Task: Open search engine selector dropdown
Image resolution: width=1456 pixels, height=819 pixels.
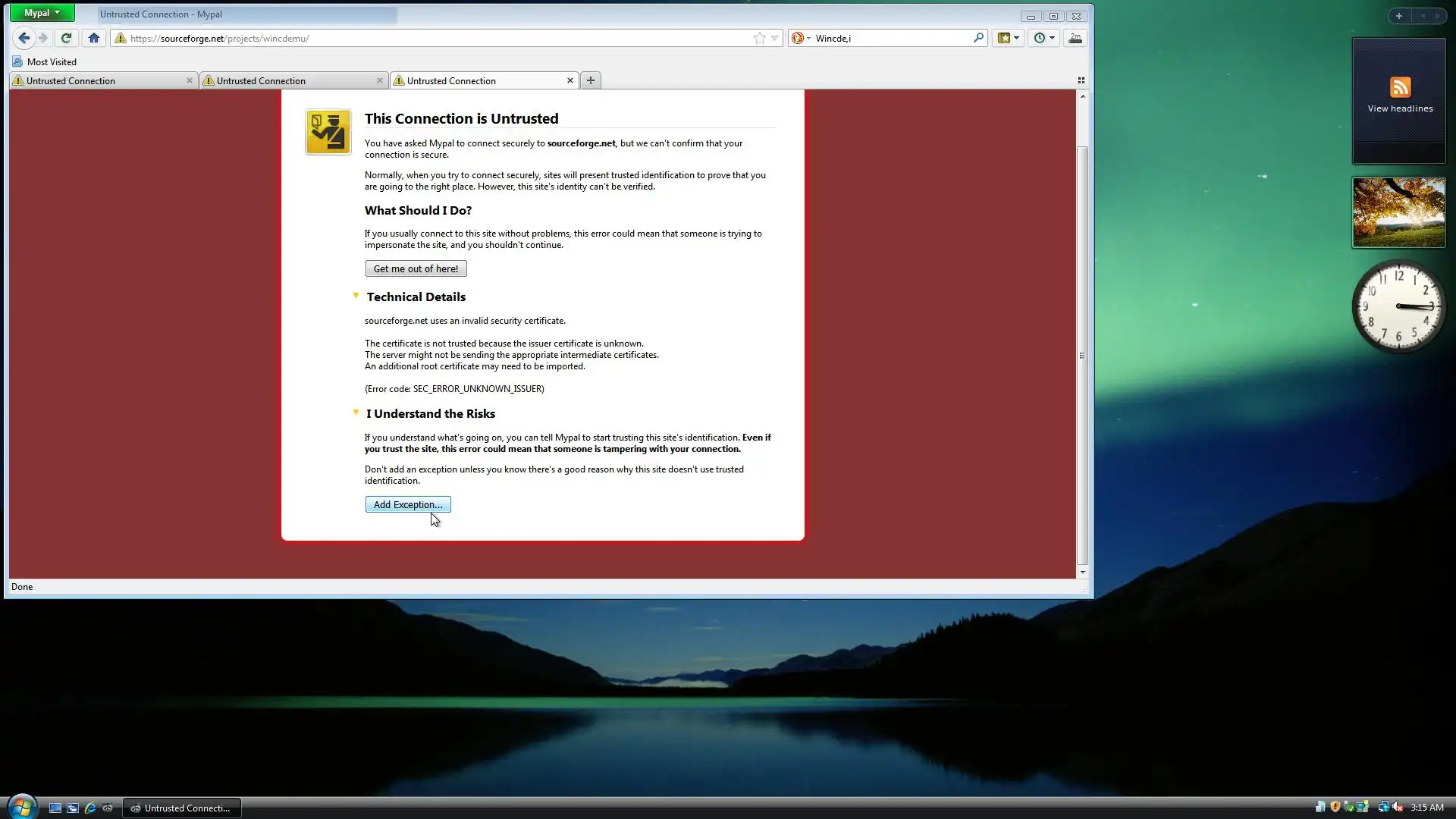Action: click(x=801, y=38)
